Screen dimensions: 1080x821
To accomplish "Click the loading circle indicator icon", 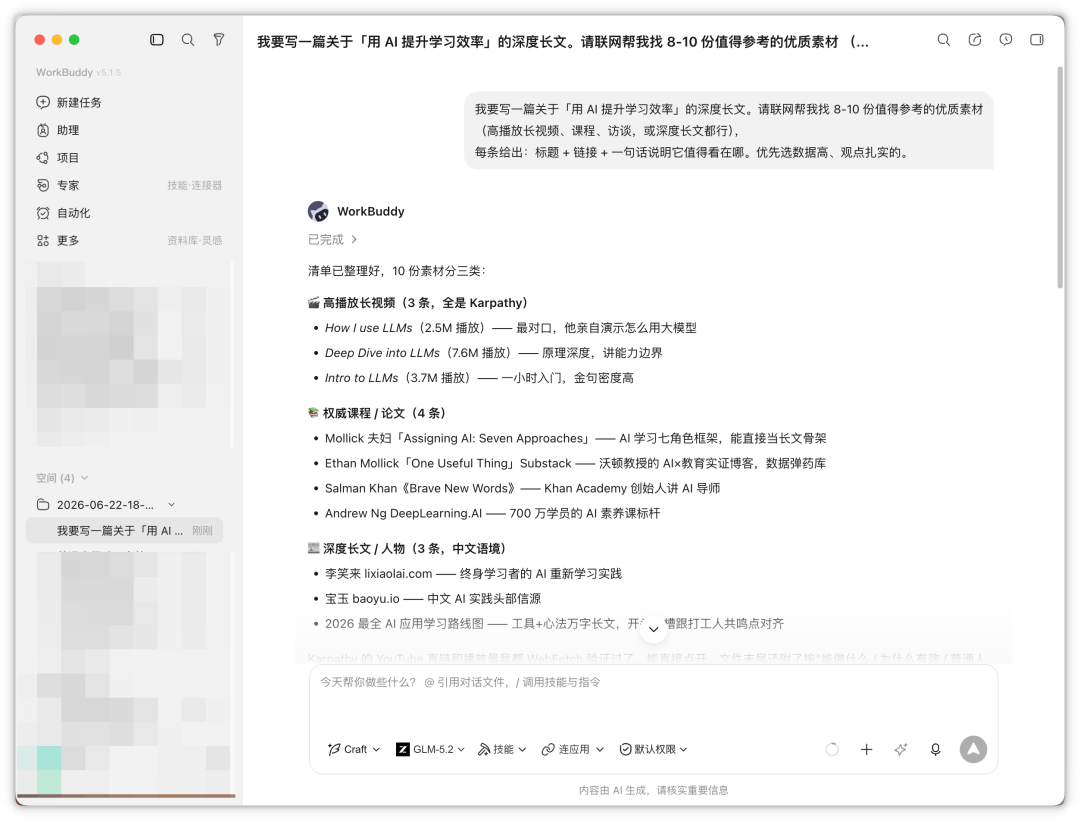I will tap(832, 749).
